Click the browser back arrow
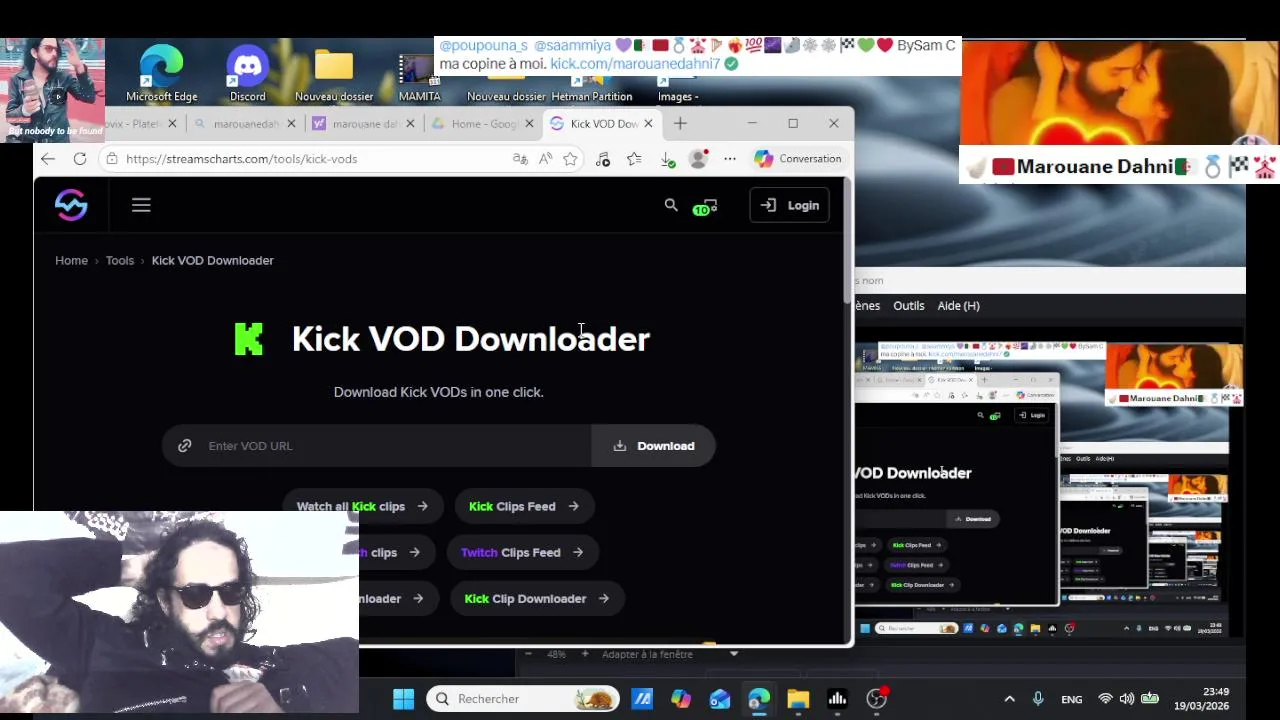The height and width of the screenshot is (720, 1280). click(48, 159)
